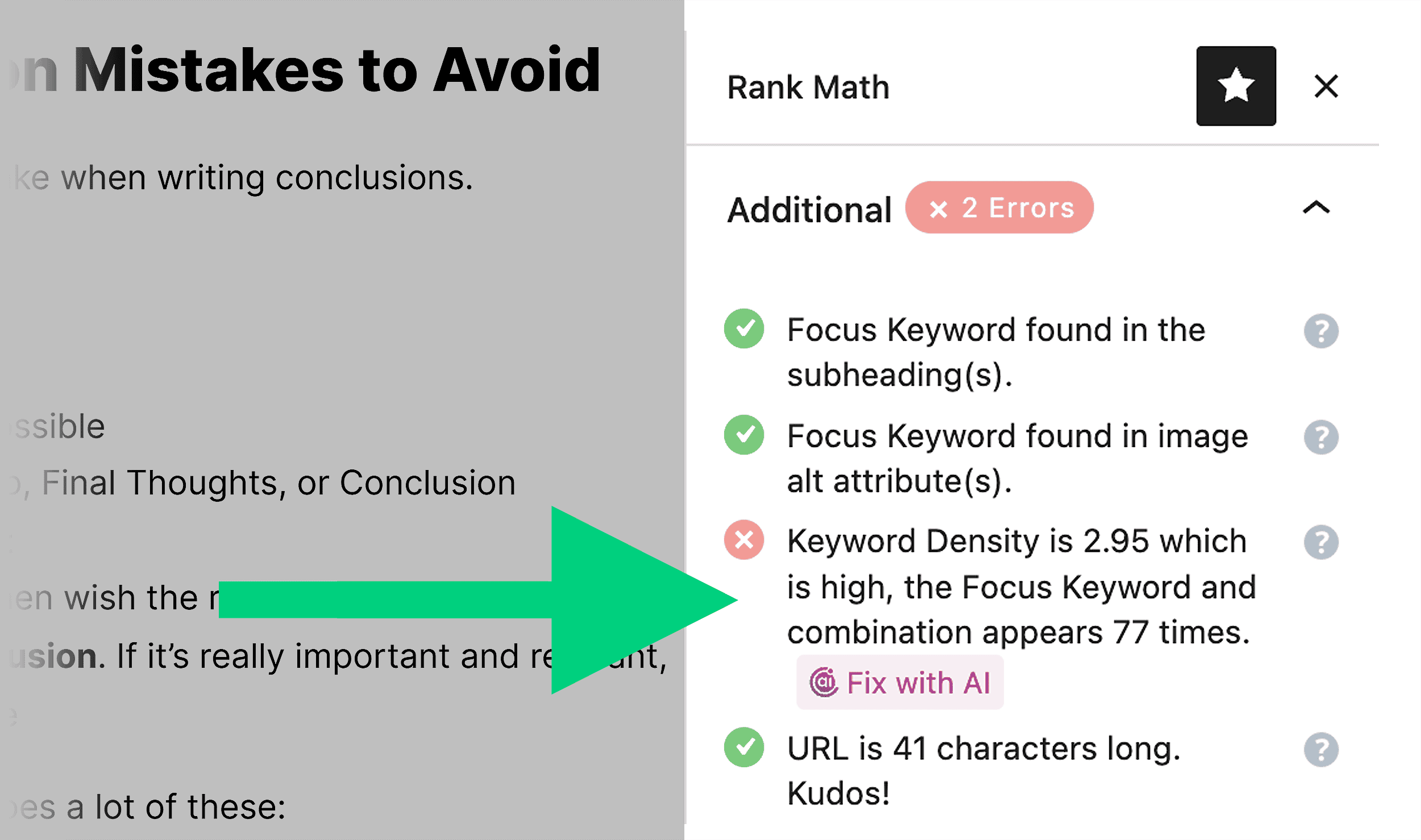This screenshot has width=1421, height=840.
Task: Click the Fix with AI button
Action: coord(900,681)
